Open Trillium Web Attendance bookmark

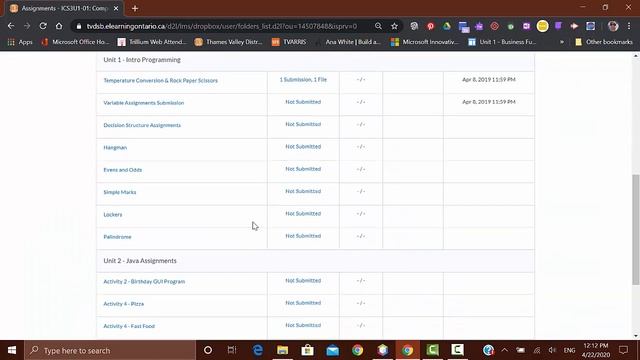(x=152, y=42)
